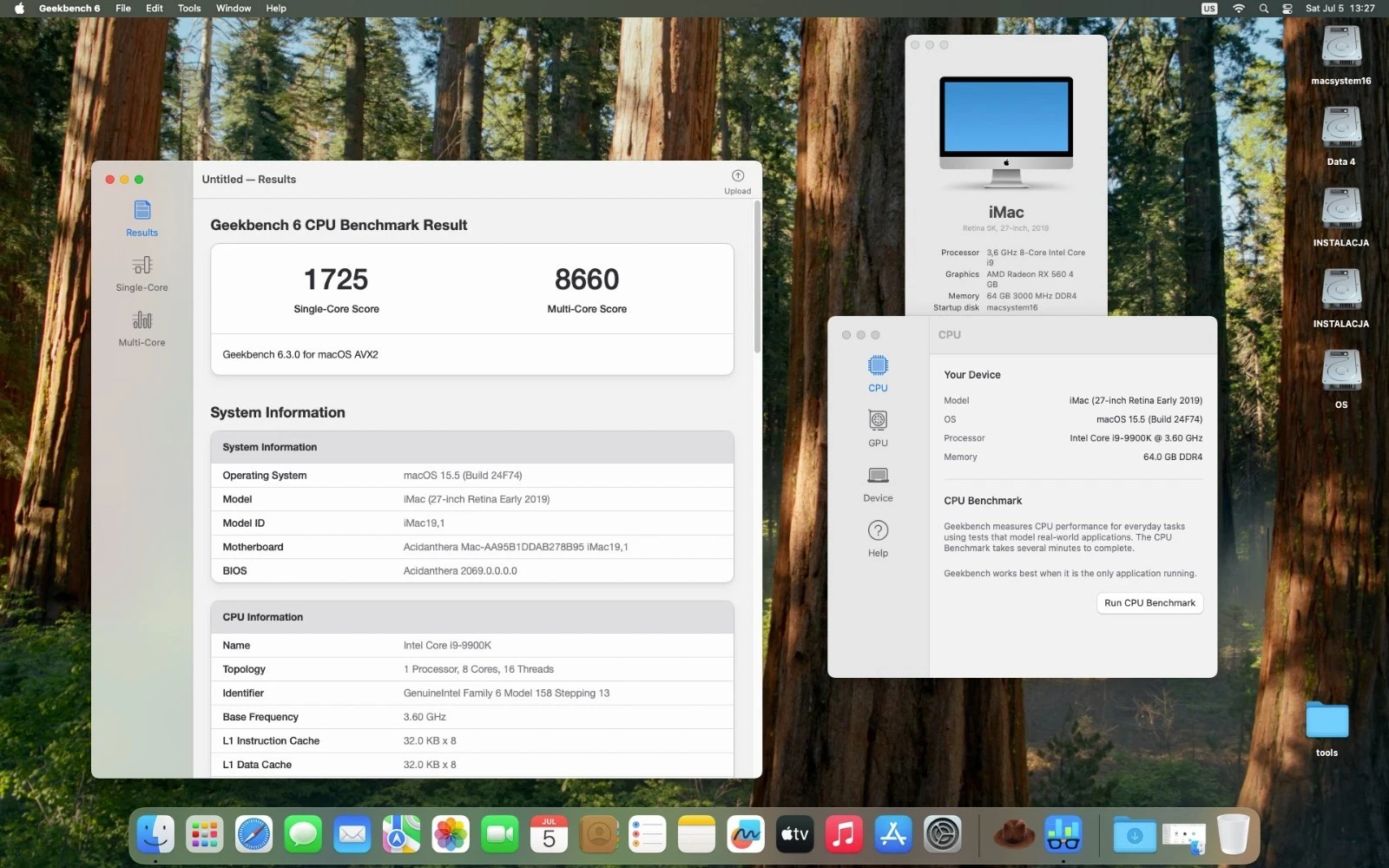
Task: Click the Geekbench 6 icon in the Dock
Action: pyautogui.click(x=1063, y=835)
